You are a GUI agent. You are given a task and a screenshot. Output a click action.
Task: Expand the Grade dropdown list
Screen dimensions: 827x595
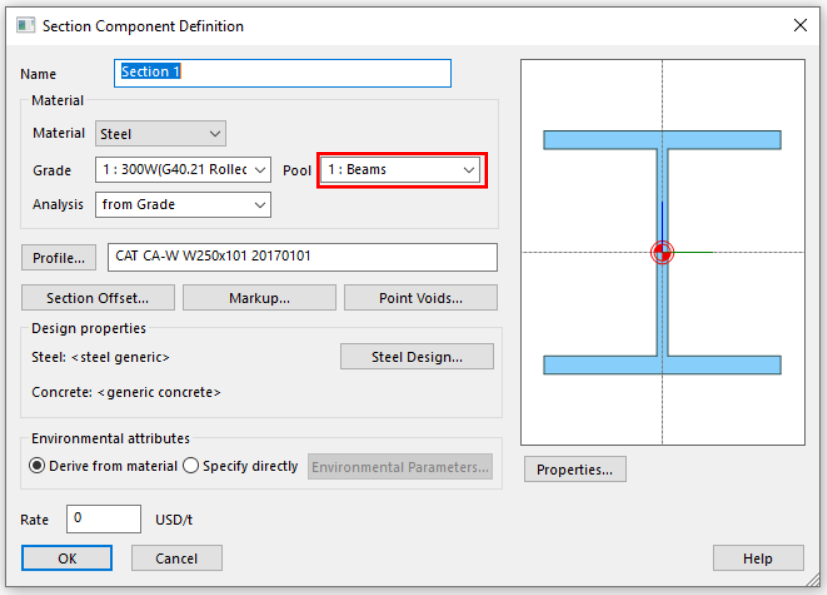(184, 170)
